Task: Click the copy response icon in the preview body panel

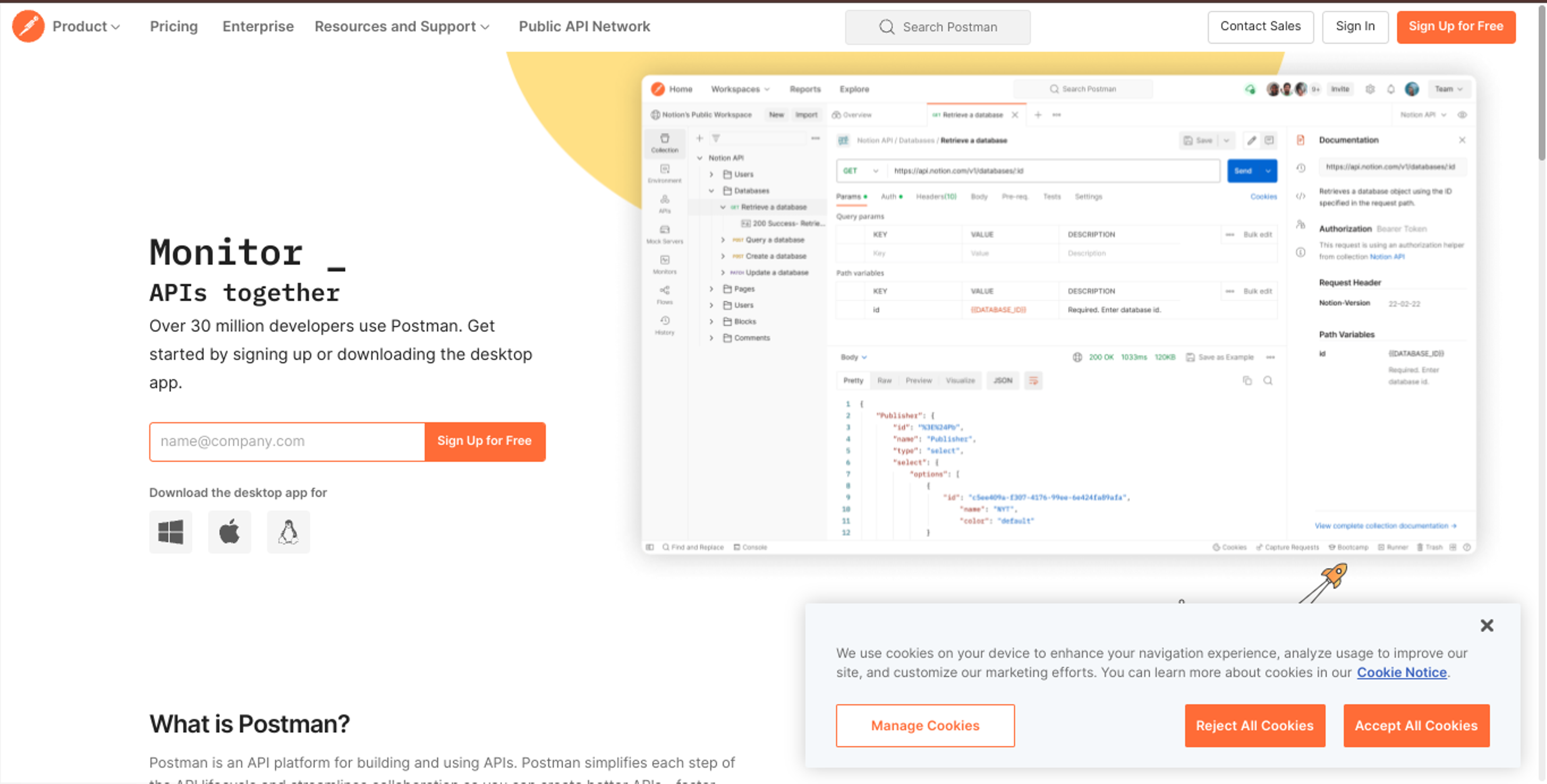Action: (x=1247, y=381)
